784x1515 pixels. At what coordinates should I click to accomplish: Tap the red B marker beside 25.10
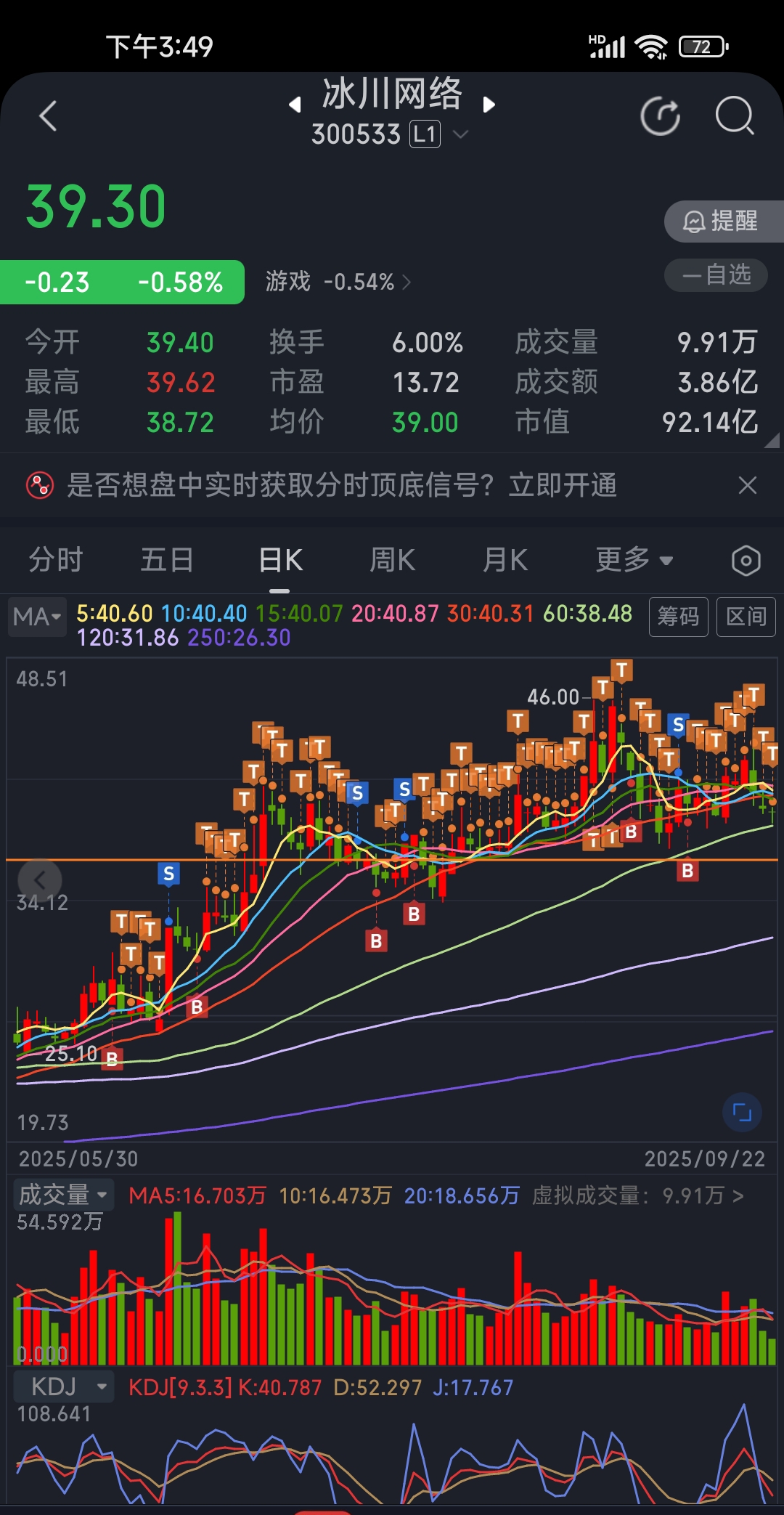pos(112,1059)
